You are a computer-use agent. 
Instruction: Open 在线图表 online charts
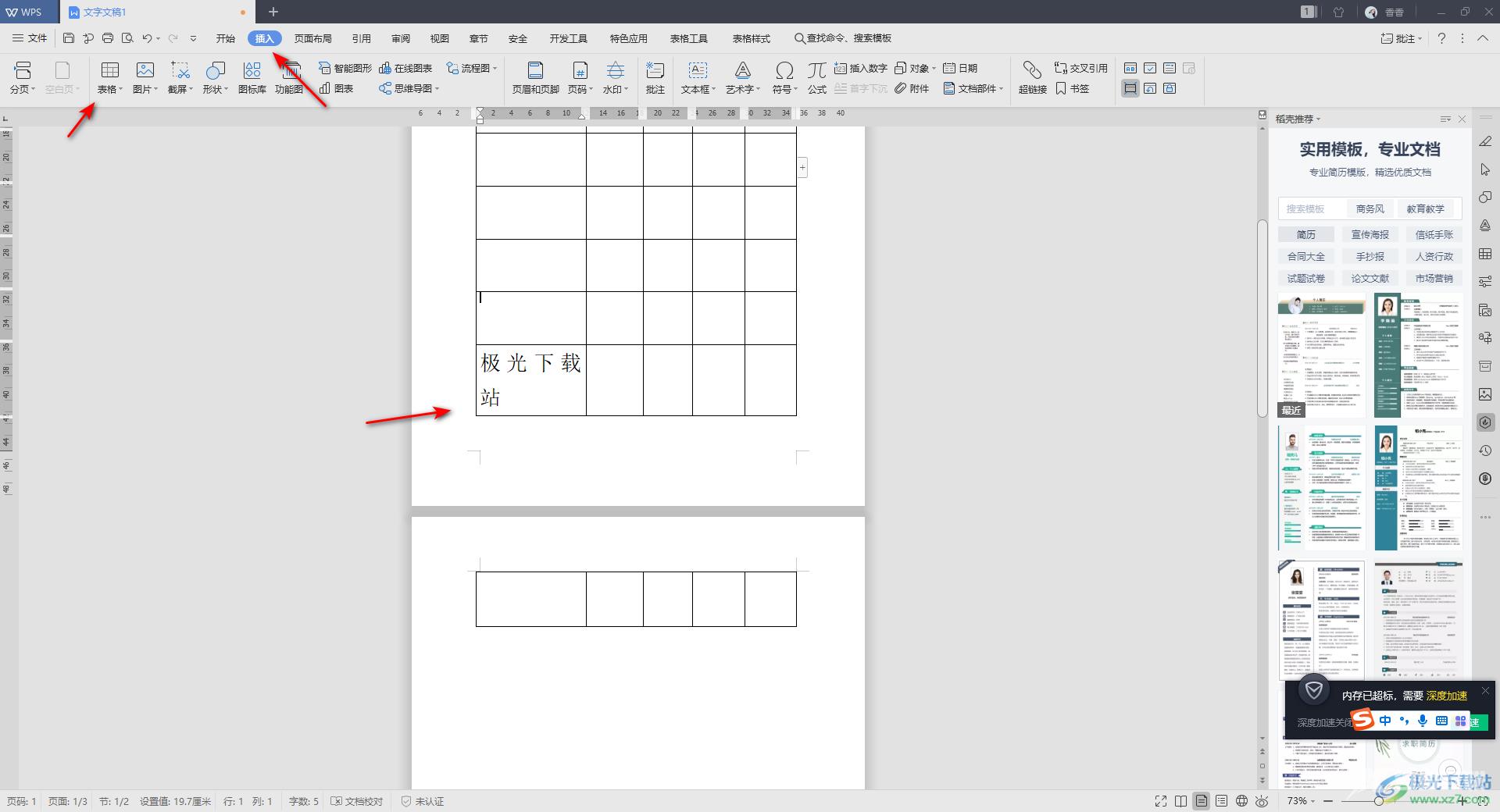point(405,68)
